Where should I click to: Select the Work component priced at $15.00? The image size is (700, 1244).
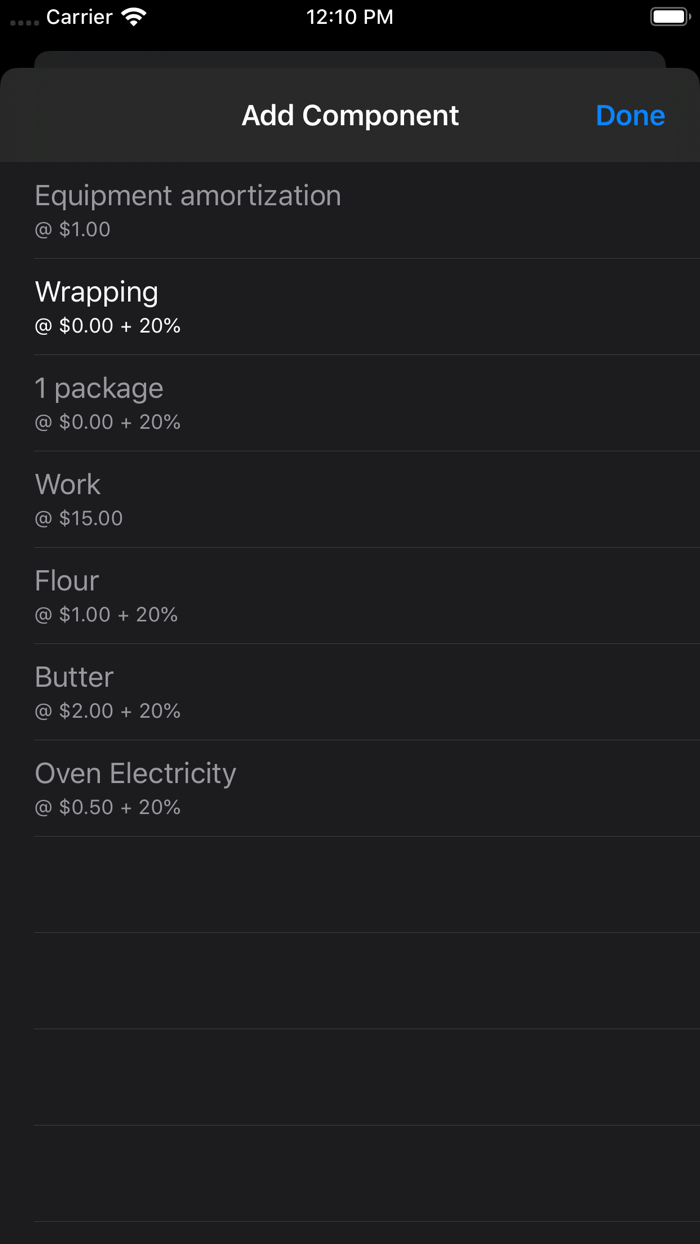(68, 485)
